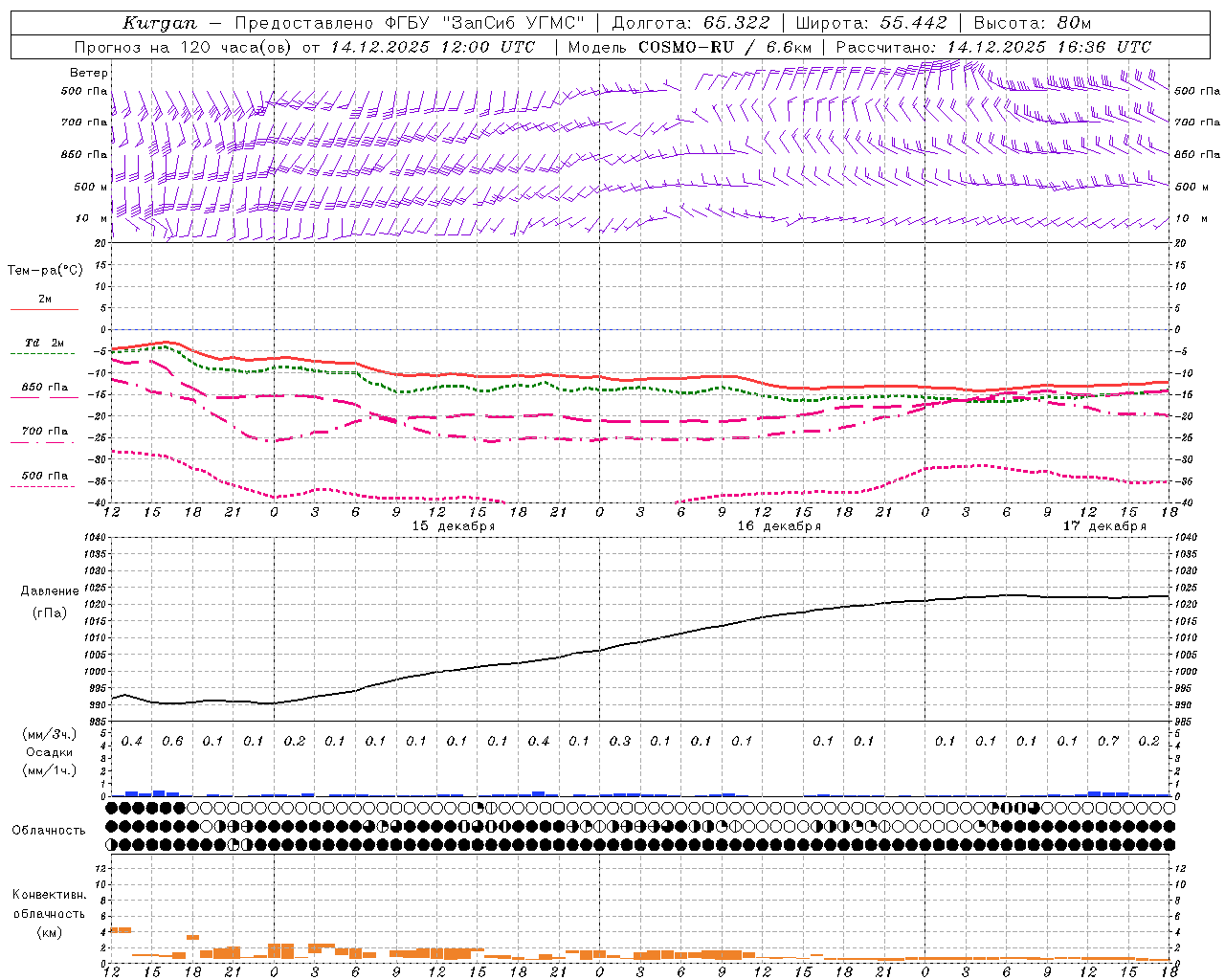Click the "500 гПа" temperature legend entry
Viewport: 1225px width, 980px height.
coord(45,476)
